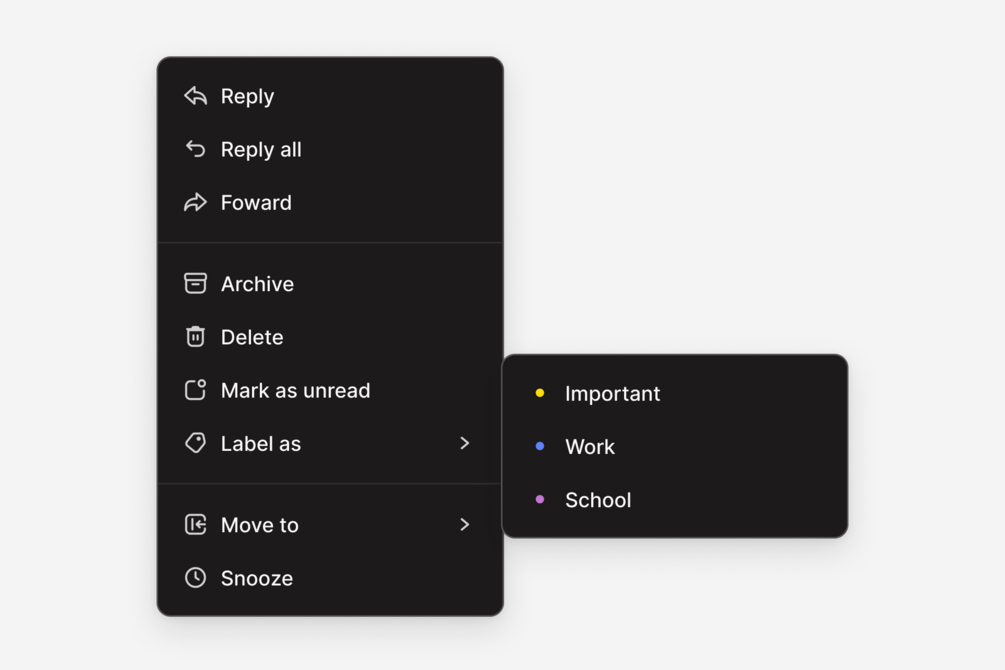Click the Reply all arrow icon
The image size is (1005, 670).
195,149
